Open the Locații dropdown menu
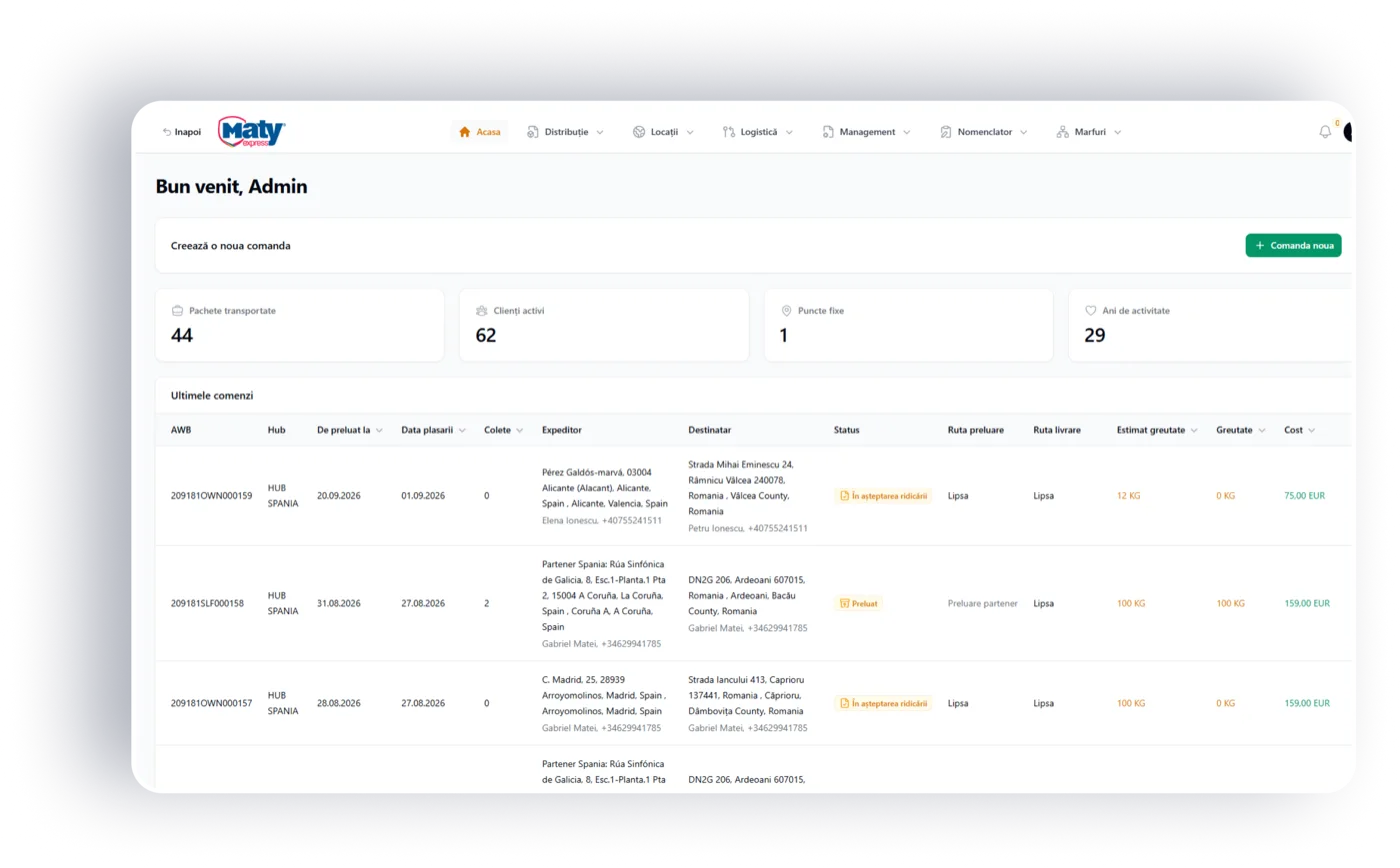This screenshot has height=868, width=1400. 664,132
